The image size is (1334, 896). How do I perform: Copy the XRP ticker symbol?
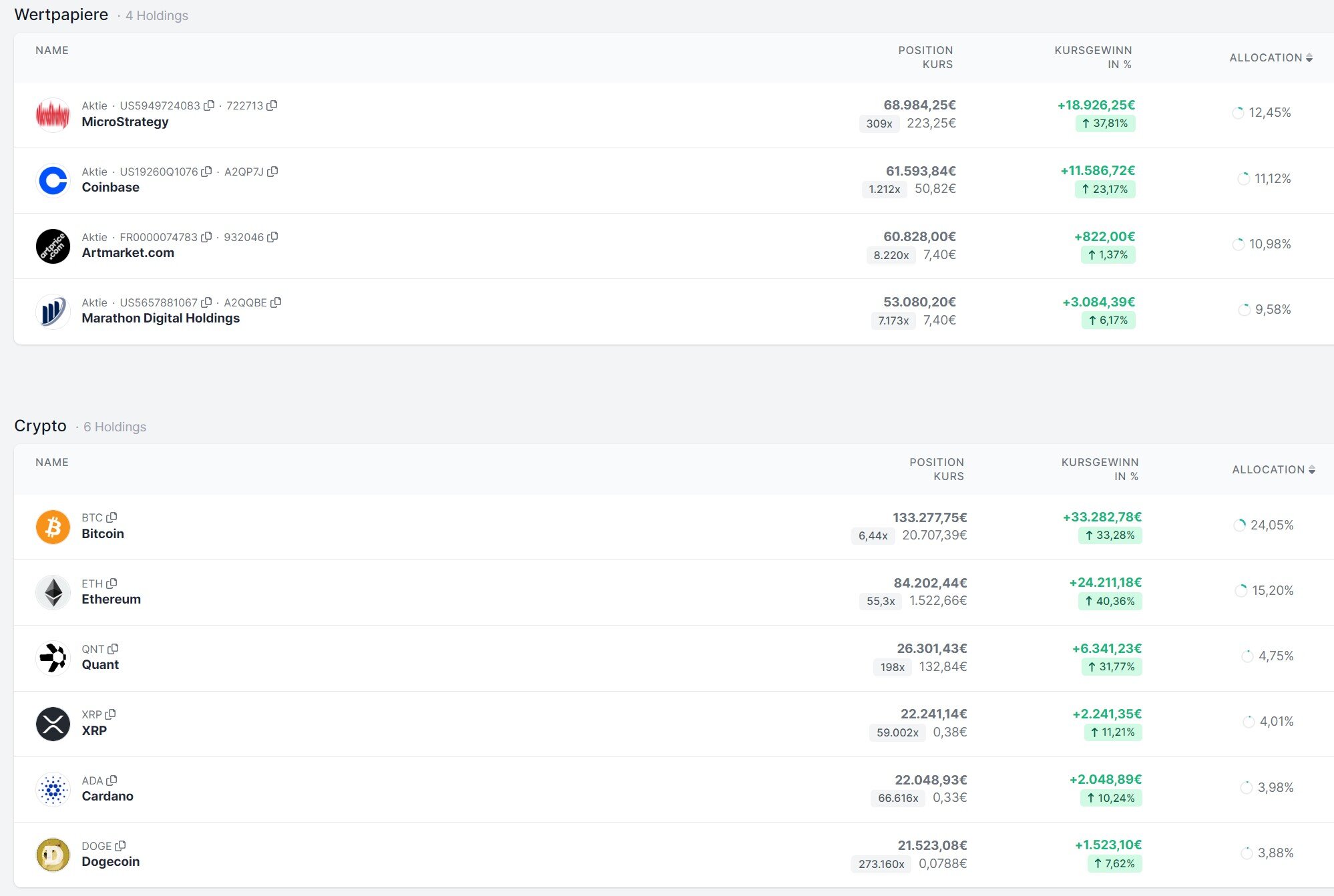pos(111,714)
